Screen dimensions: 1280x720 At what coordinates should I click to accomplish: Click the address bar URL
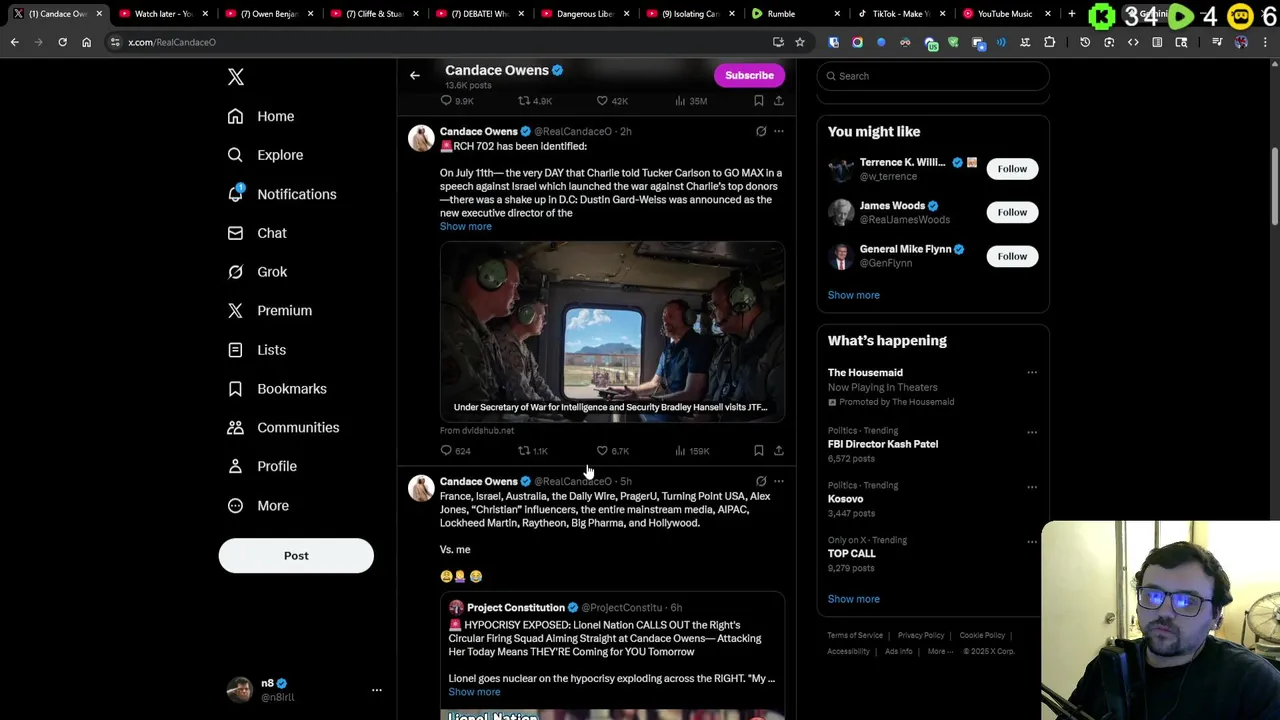pyautogui.click(x=172, y=42)
